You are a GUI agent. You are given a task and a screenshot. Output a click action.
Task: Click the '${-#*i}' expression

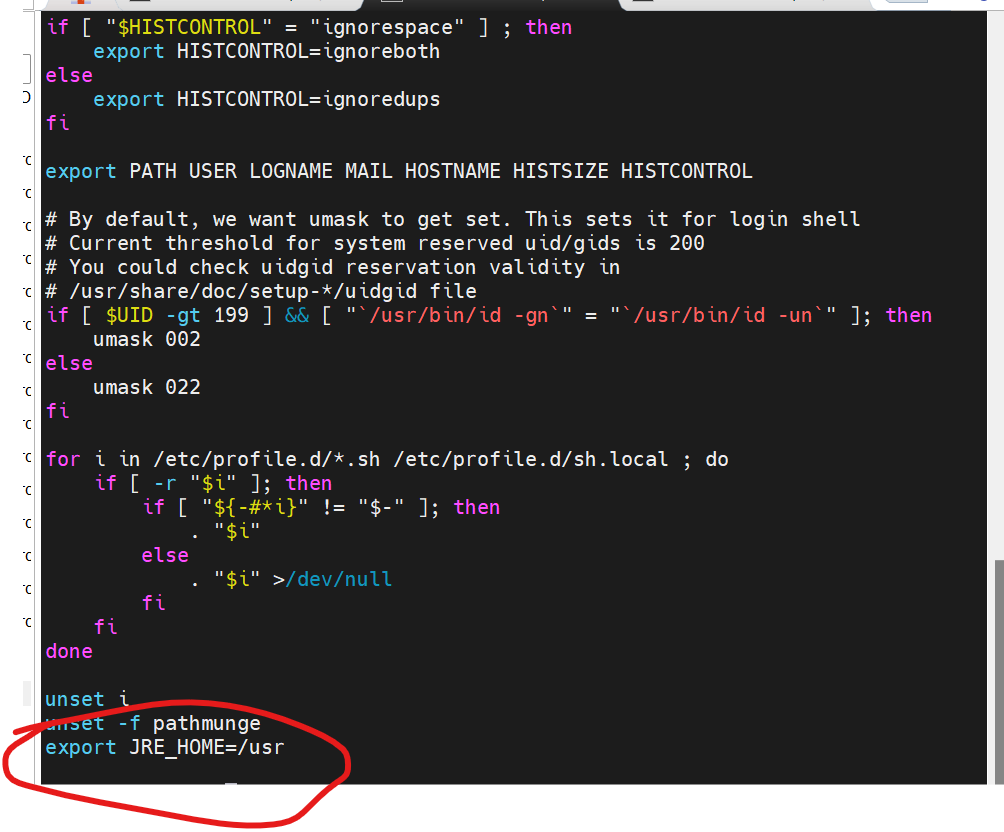tap(255, 507)
